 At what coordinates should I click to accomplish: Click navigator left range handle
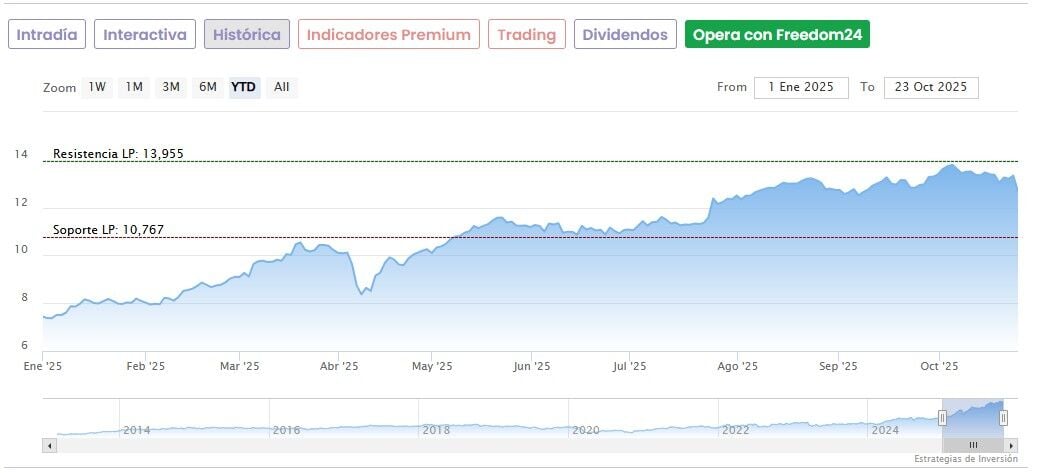click(x=942, y=418)
